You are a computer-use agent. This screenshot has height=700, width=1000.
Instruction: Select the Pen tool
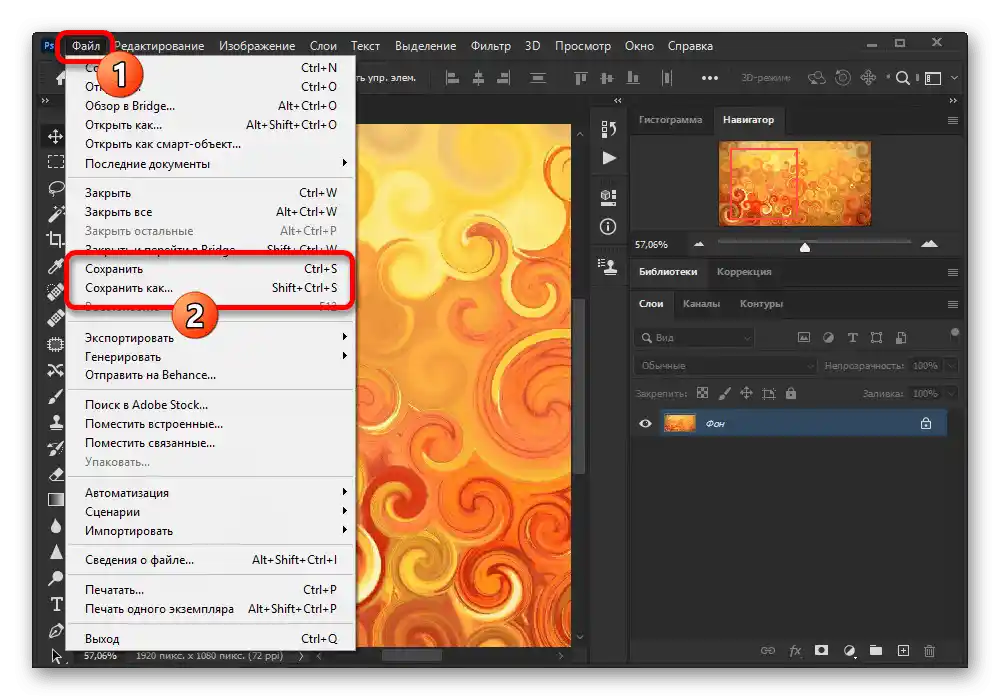click(55, 631)
